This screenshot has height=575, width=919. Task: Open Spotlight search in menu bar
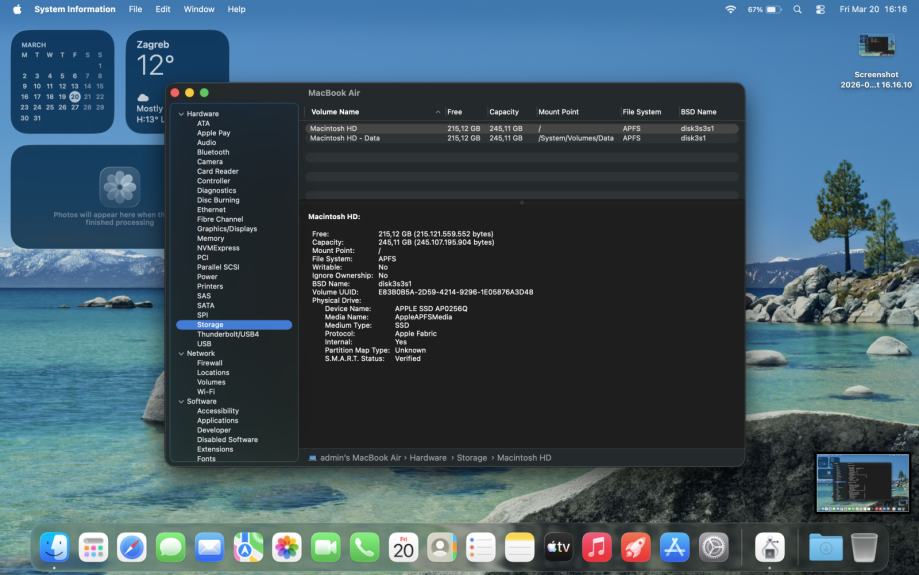(797, 9)
